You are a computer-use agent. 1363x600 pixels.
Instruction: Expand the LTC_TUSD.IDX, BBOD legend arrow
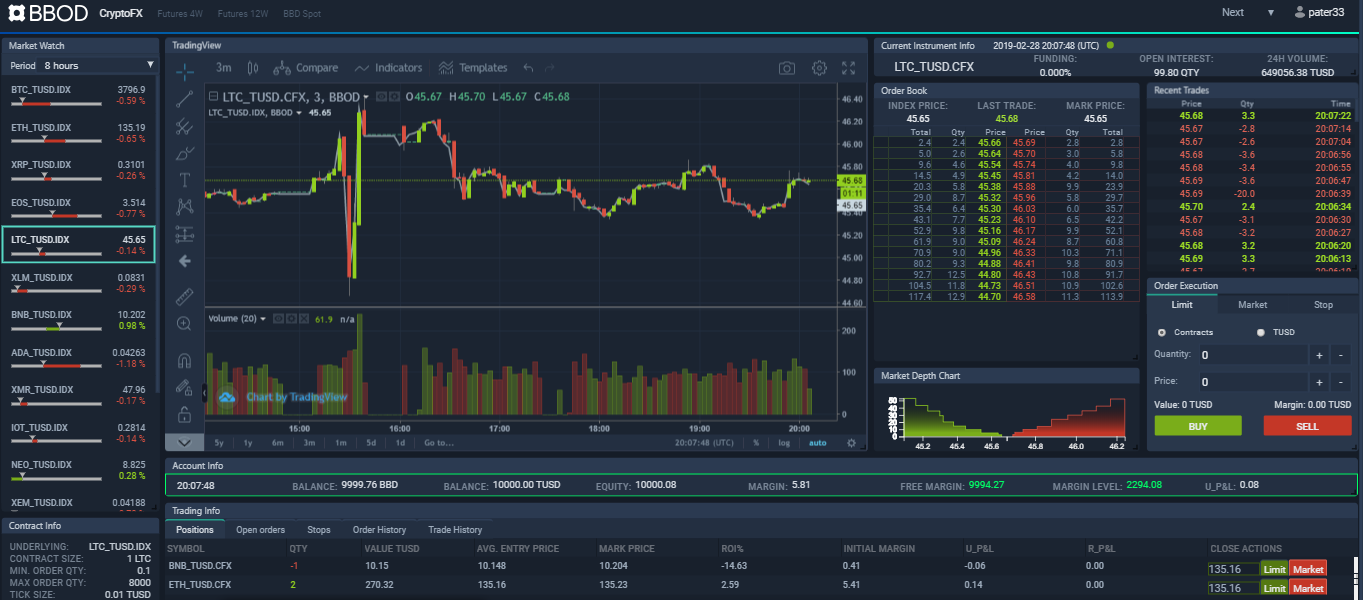point(300,113)
